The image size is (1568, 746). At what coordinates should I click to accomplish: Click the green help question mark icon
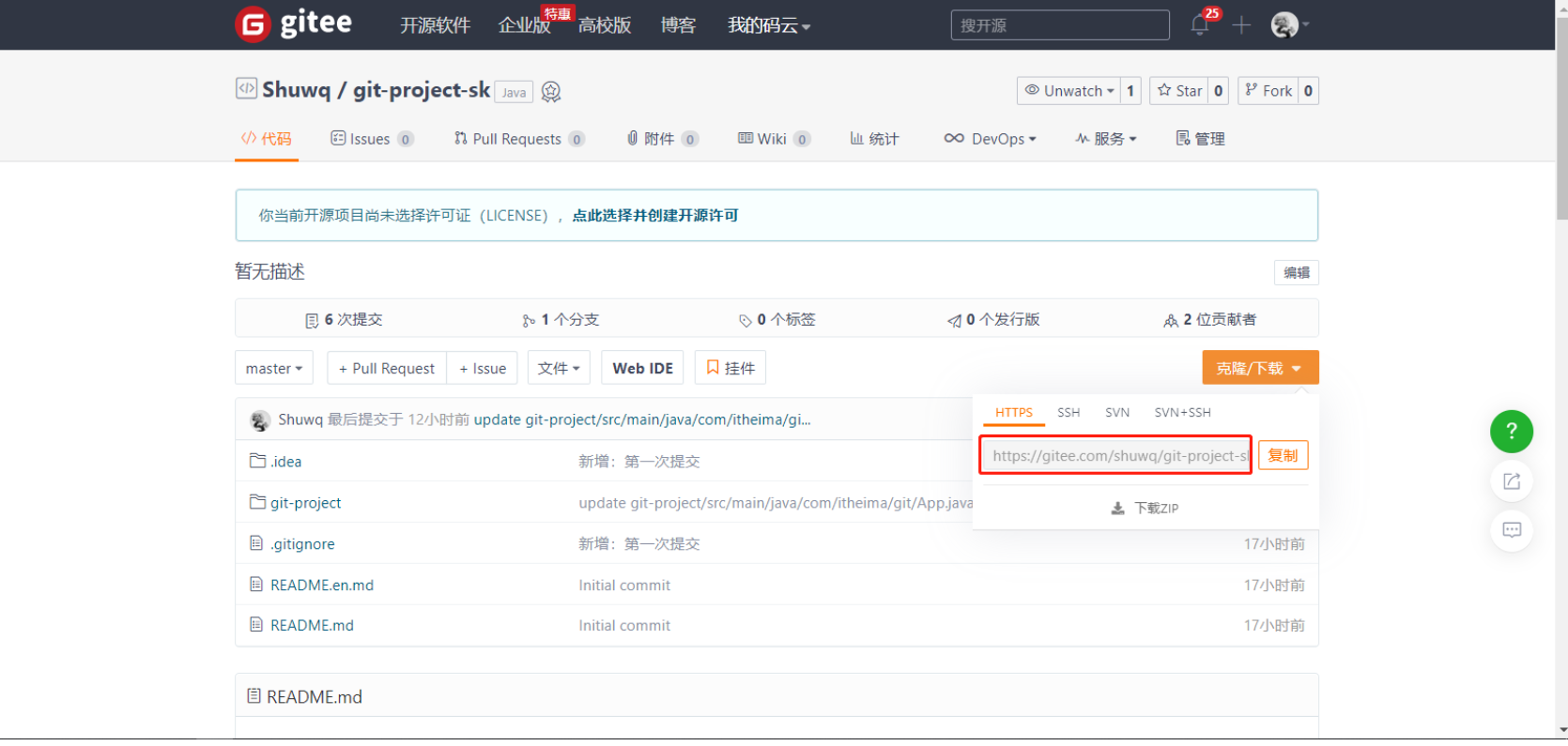1511,432
